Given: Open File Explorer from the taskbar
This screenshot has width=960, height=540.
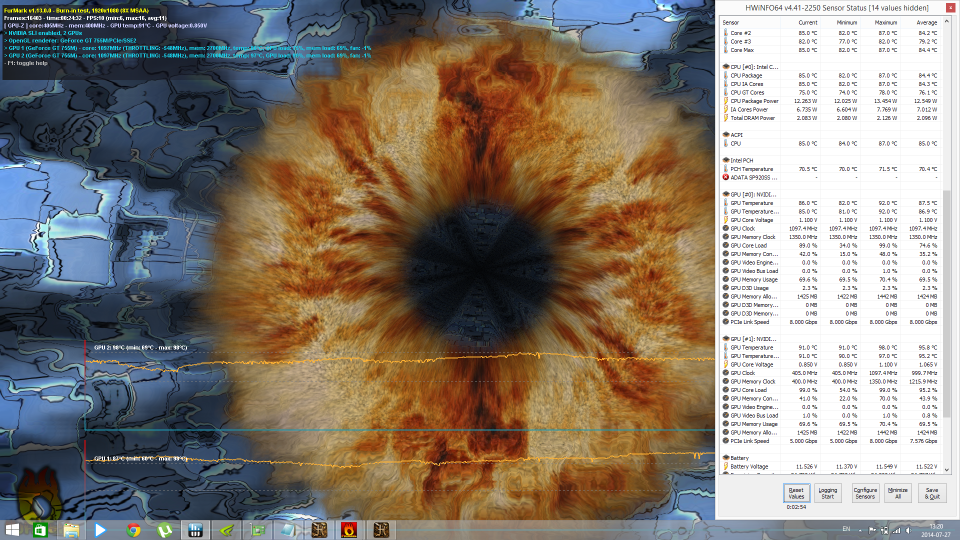Looking at the screenshot, I should pos(71,530).
